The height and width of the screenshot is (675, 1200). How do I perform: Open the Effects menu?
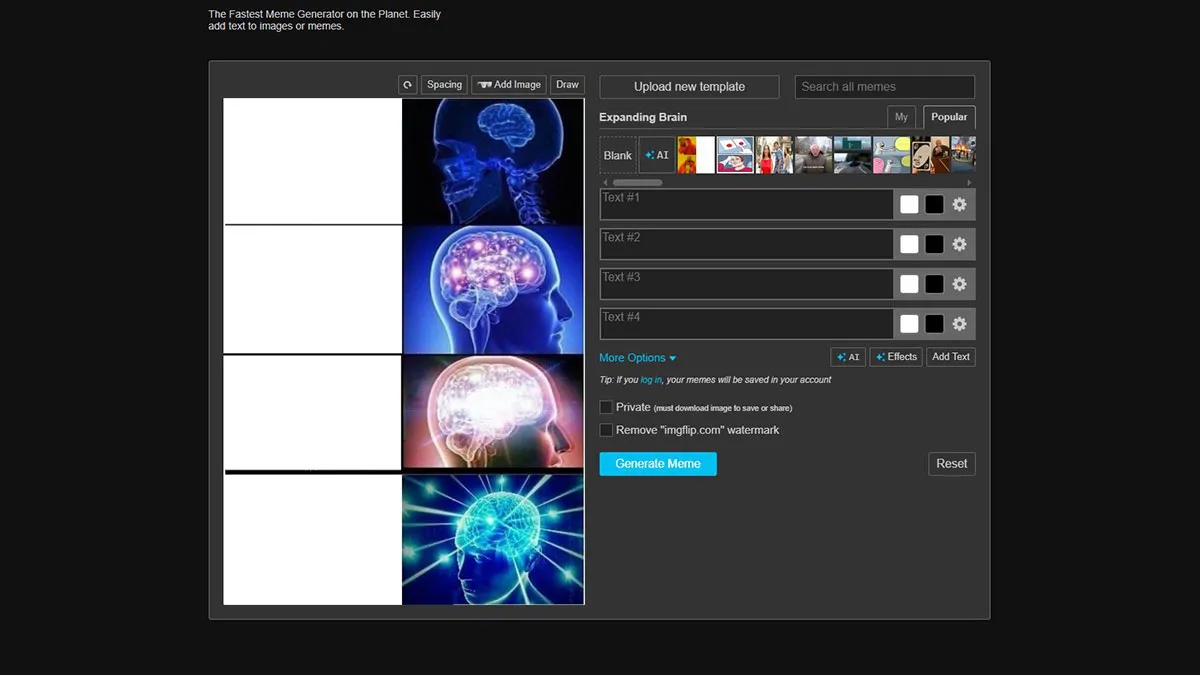coord(896,357)
